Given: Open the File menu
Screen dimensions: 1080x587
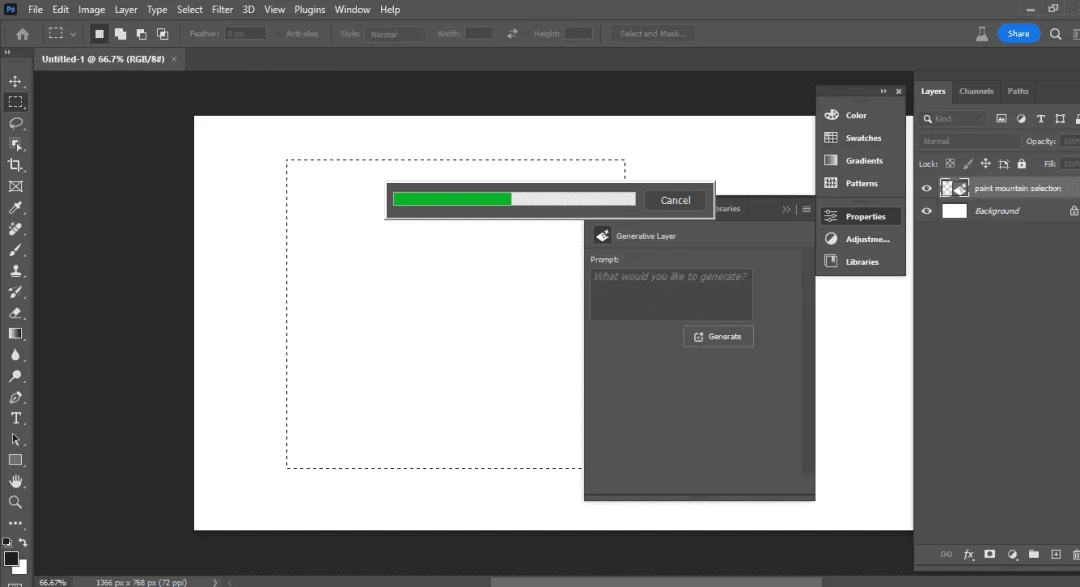Looking at the screenshot, I should 35,10.
